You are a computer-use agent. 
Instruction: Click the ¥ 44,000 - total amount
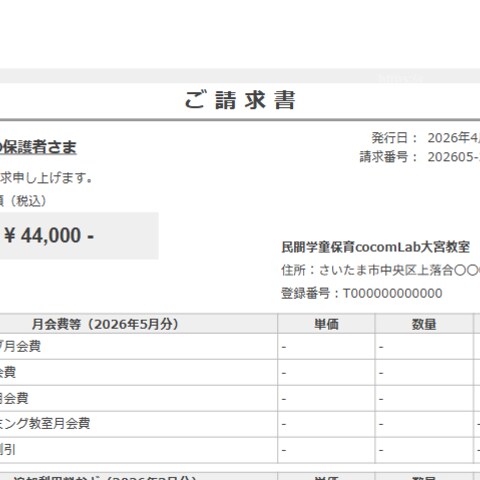click(49, 235)
